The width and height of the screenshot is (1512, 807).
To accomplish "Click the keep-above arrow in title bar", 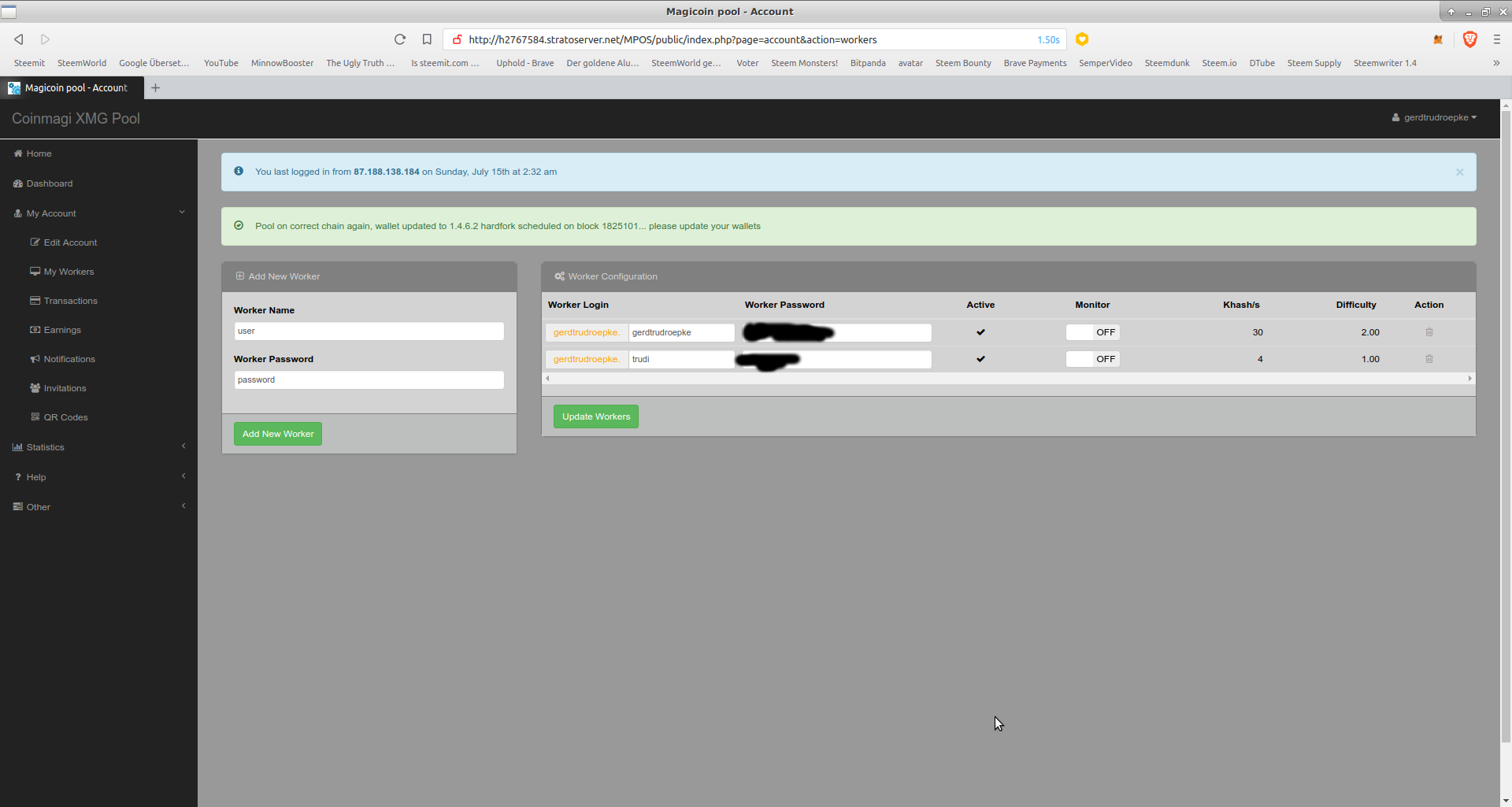I will tap(1451, 12).
